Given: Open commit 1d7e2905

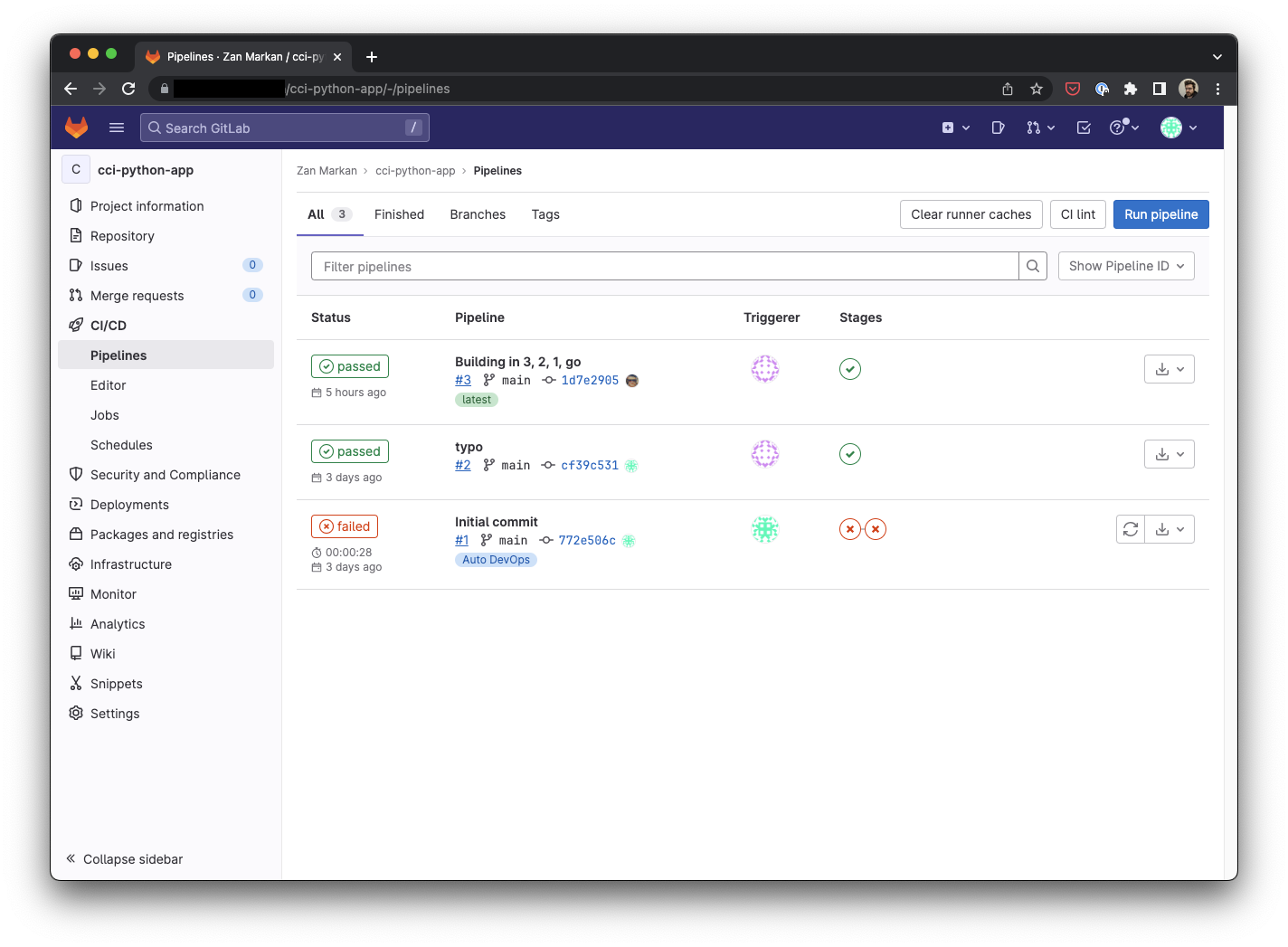Looking at the screenshot, I should coord(590,380).
